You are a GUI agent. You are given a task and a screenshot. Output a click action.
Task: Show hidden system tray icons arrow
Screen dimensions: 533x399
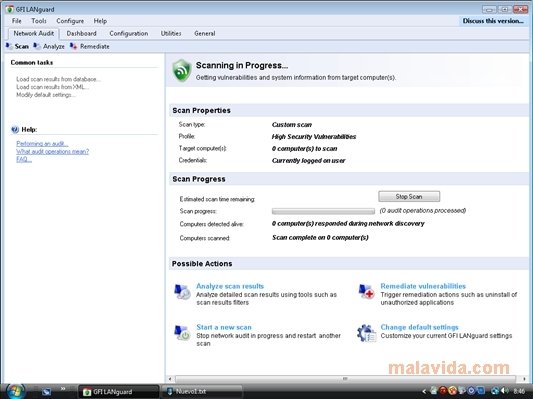424,392
